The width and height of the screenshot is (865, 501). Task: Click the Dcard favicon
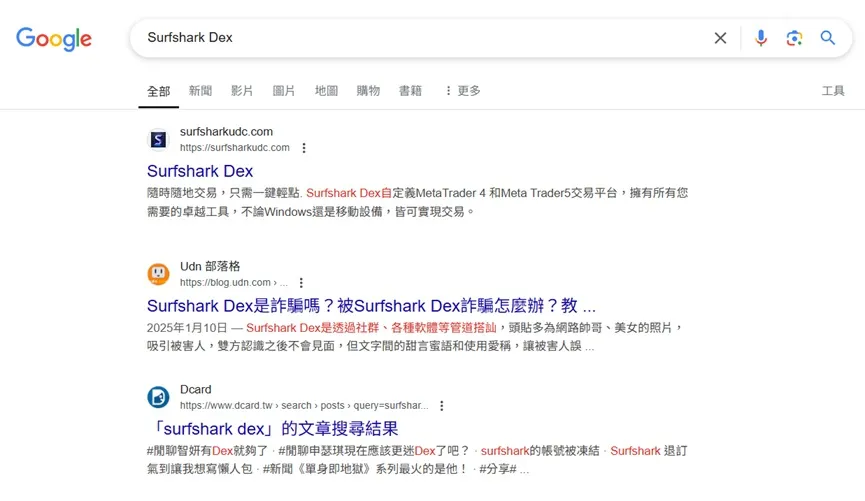point(158,397)
